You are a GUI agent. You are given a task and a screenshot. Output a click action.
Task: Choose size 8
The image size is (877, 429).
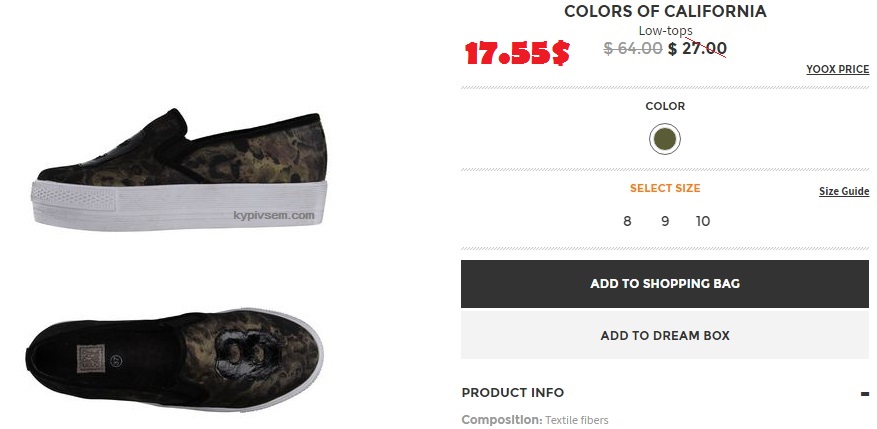pos(627,221)
